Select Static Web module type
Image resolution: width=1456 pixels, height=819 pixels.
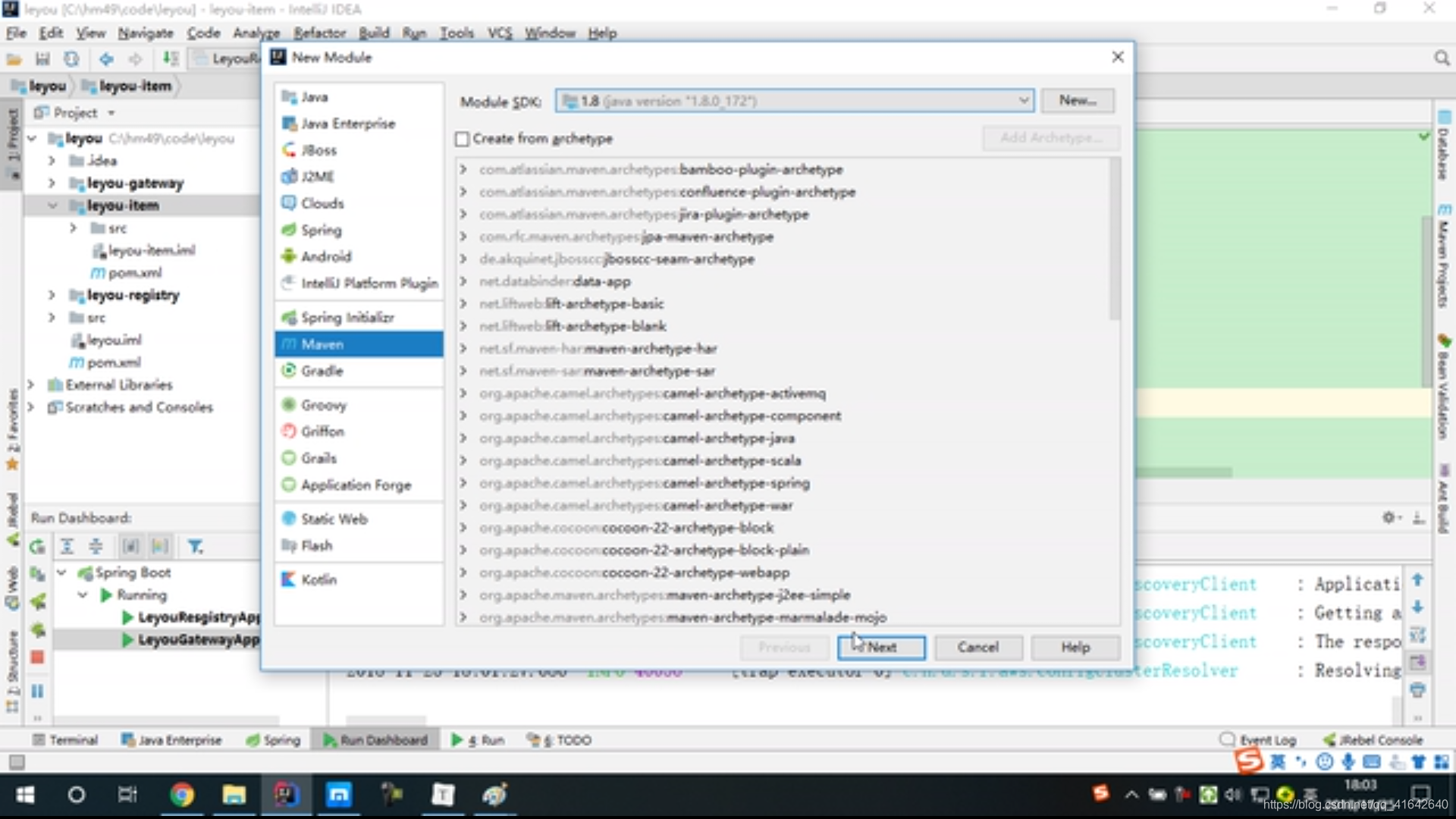pyautogui.click(x=358, y=519)
